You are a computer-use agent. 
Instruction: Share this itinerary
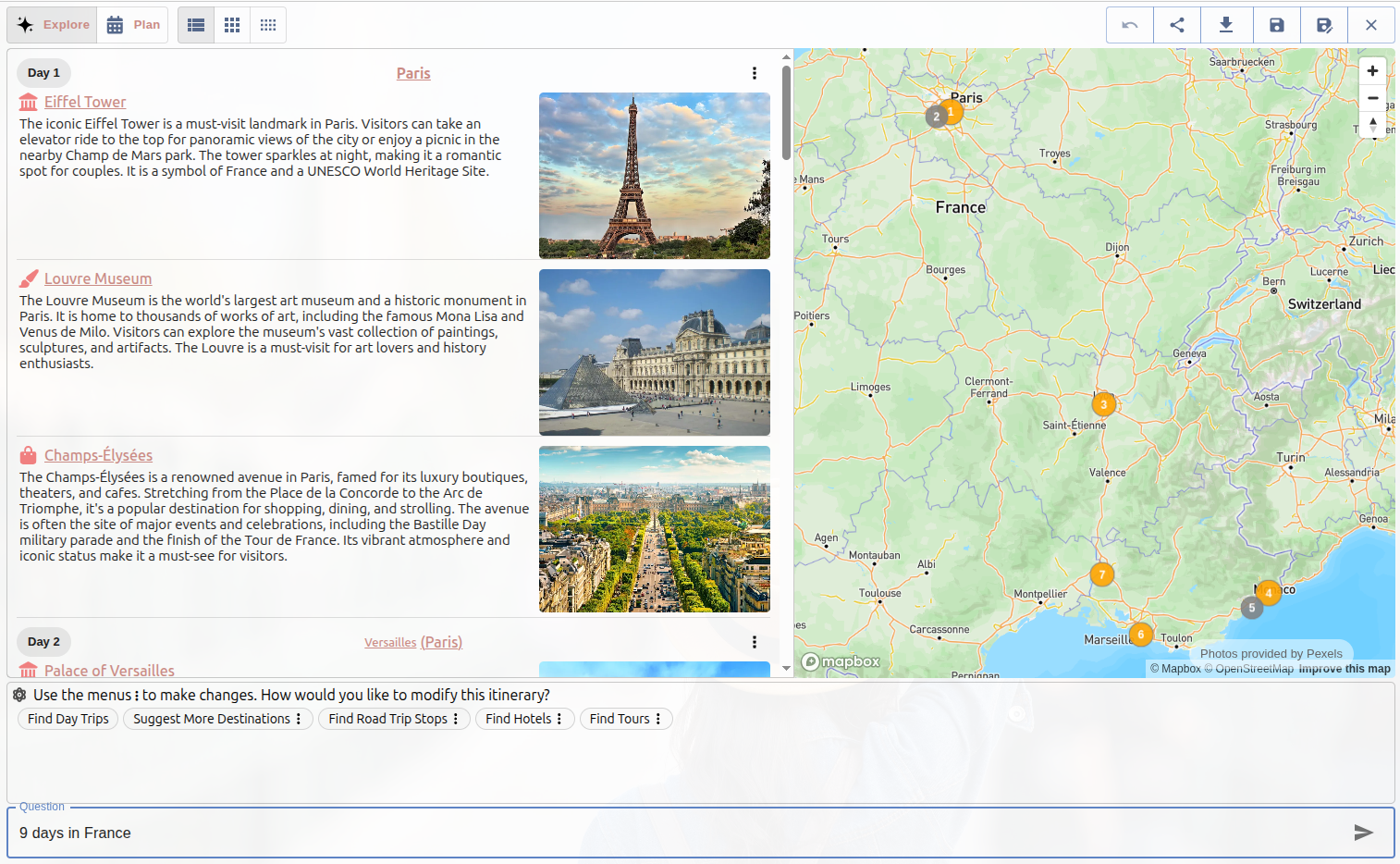1177,25
